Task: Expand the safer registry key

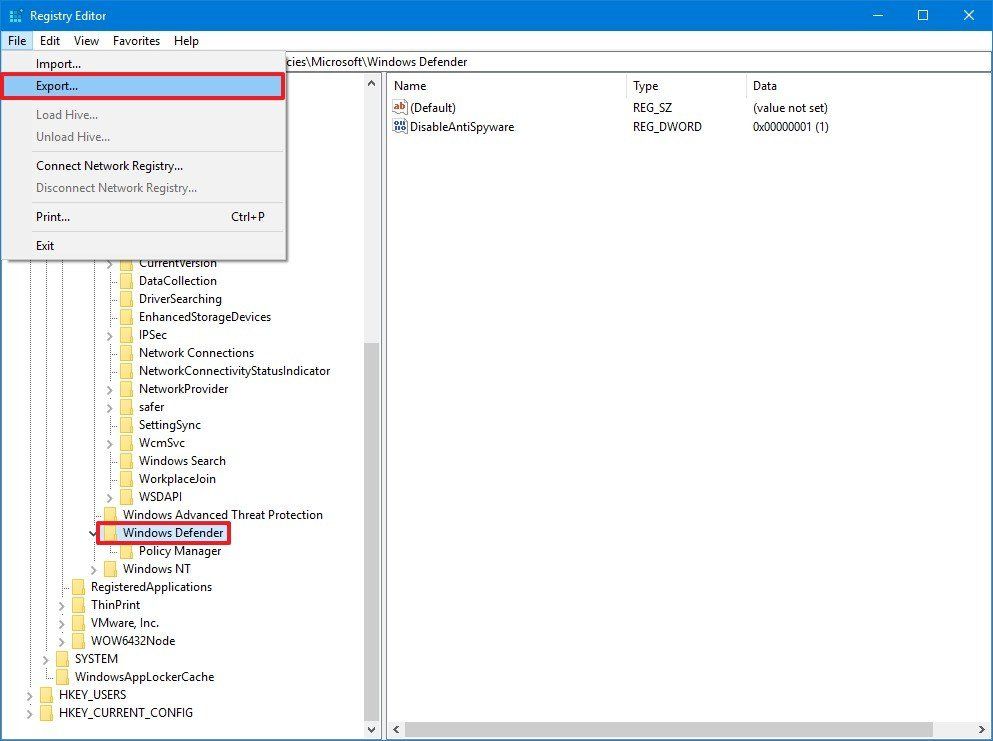Action: [x=110, y=407]
